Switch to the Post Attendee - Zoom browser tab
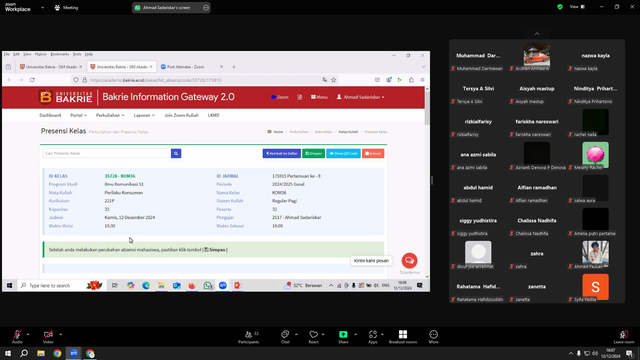Viewport: 640px width, 360px height. coord(191,67)
